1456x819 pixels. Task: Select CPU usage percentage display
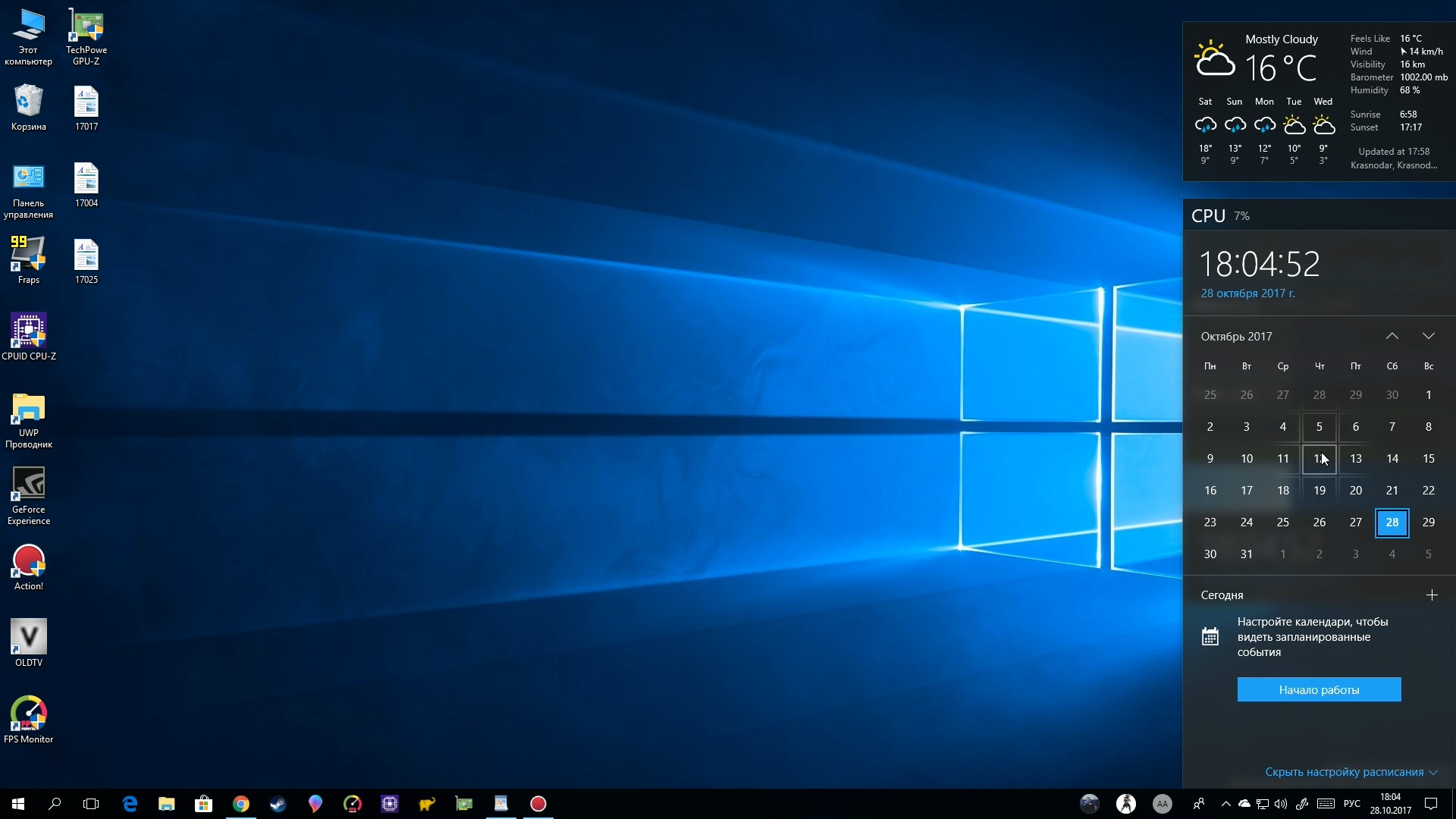1243,216
